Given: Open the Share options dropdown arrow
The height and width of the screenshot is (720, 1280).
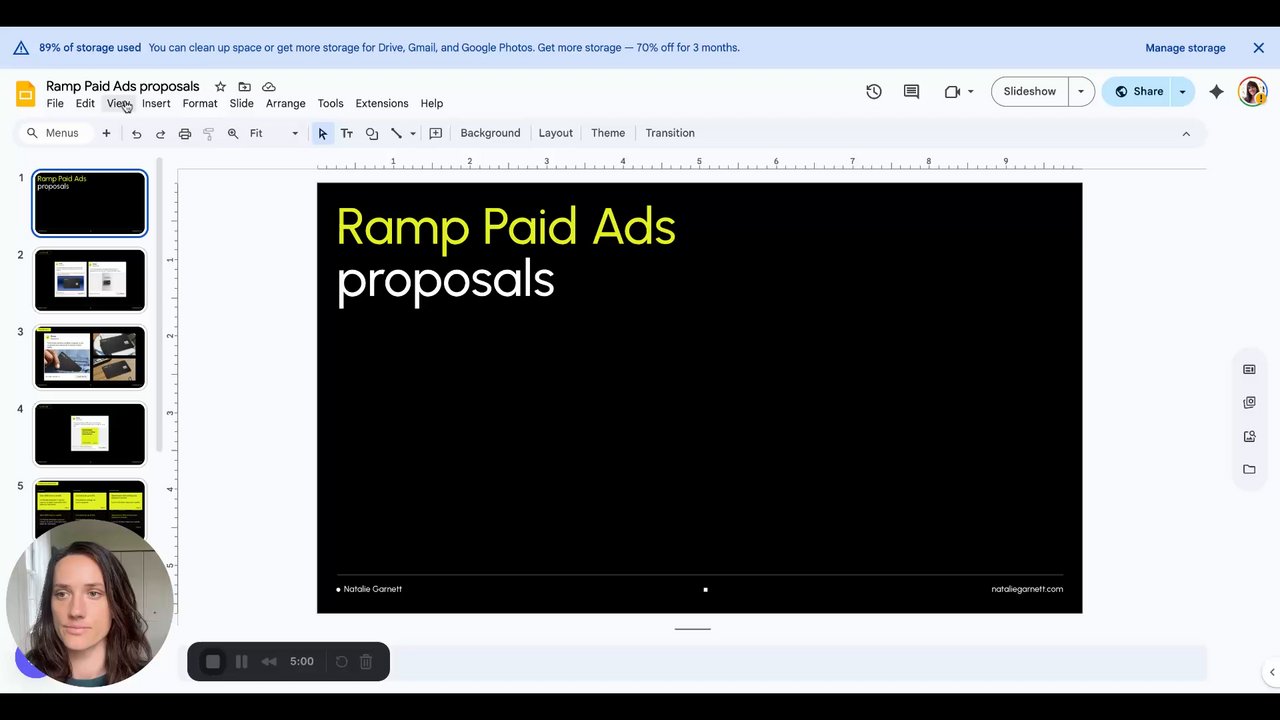Looking at the screenshot, I should point(1182,91).
